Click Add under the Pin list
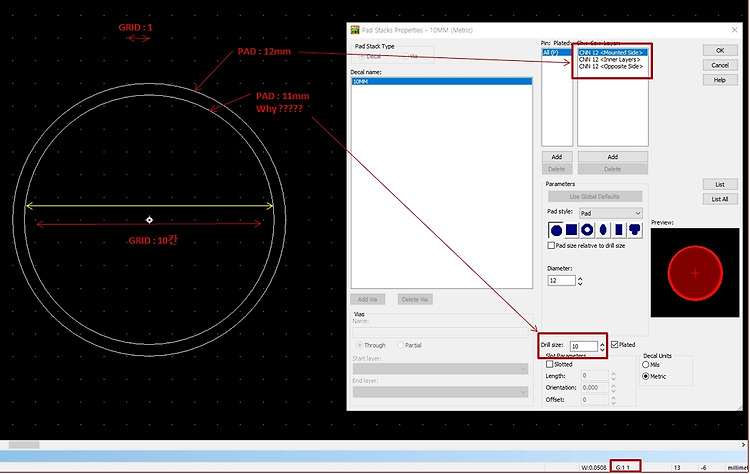 (557, 157)
